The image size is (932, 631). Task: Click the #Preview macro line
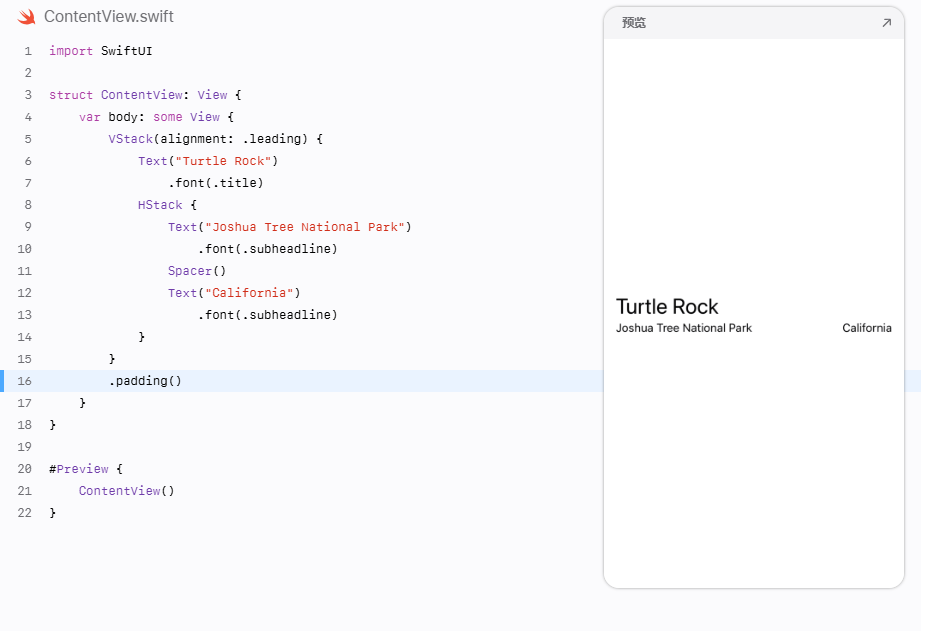coord(86,469)
